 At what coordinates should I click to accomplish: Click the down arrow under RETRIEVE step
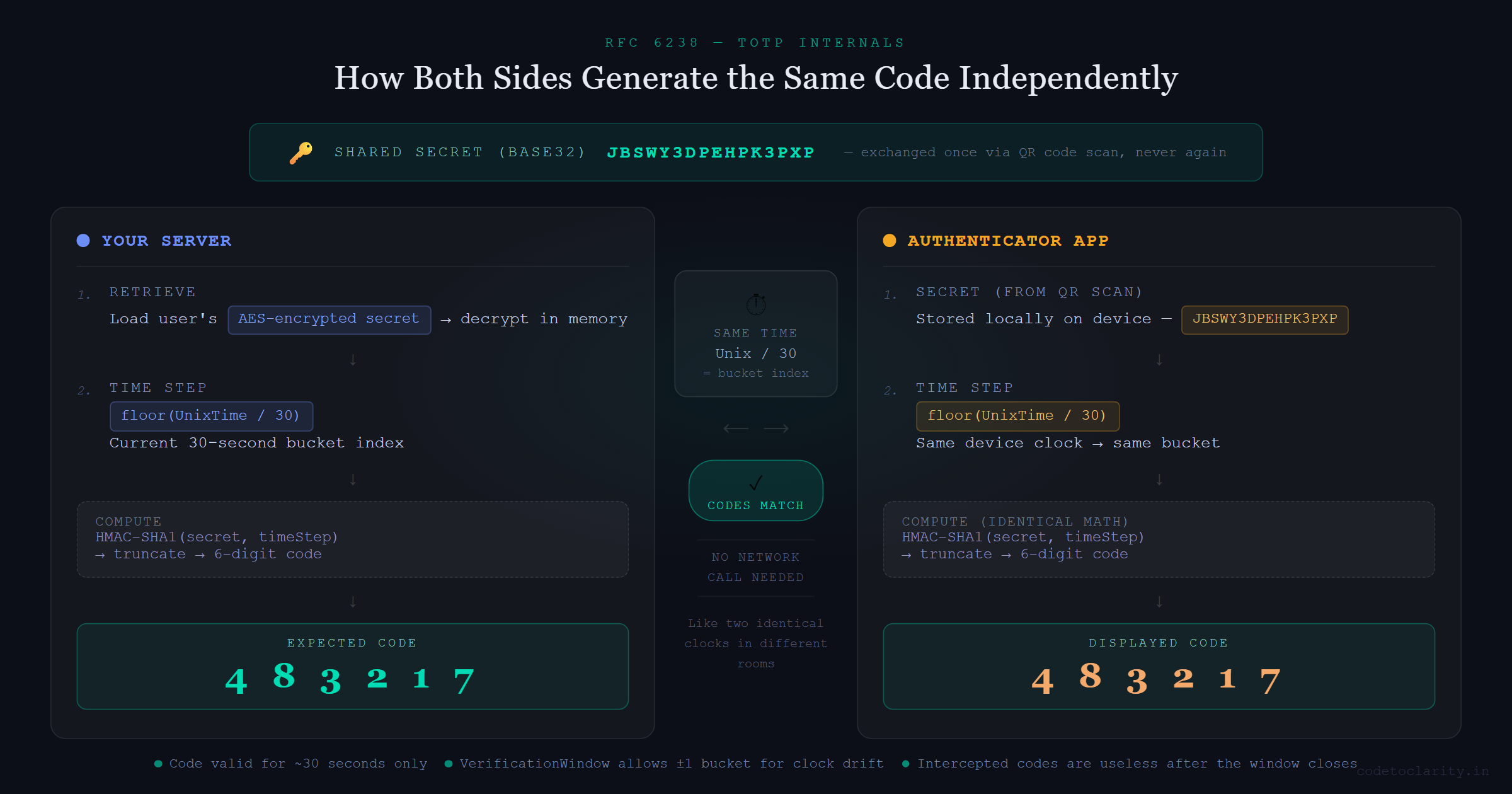click(352, 360)
